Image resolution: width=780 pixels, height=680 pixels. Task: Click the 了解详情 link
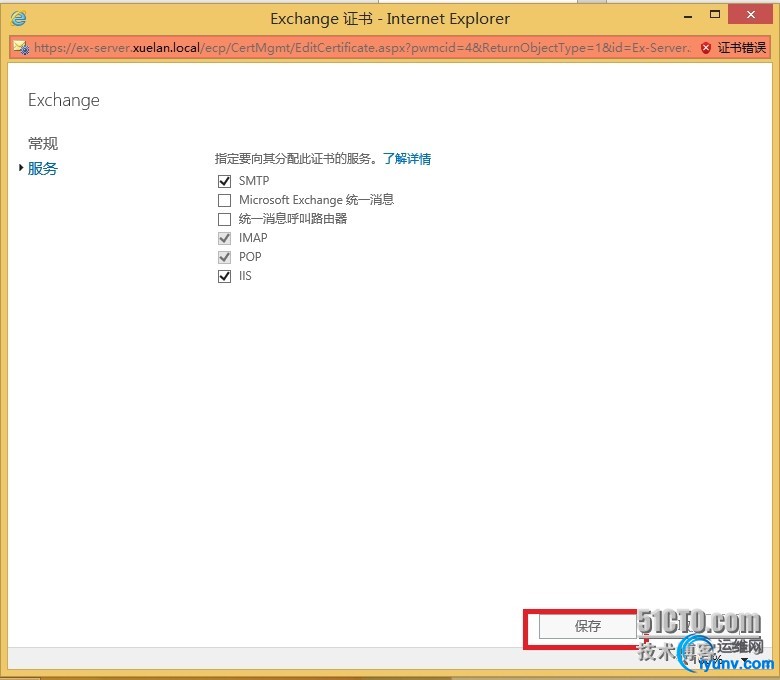tap(407, 159)
